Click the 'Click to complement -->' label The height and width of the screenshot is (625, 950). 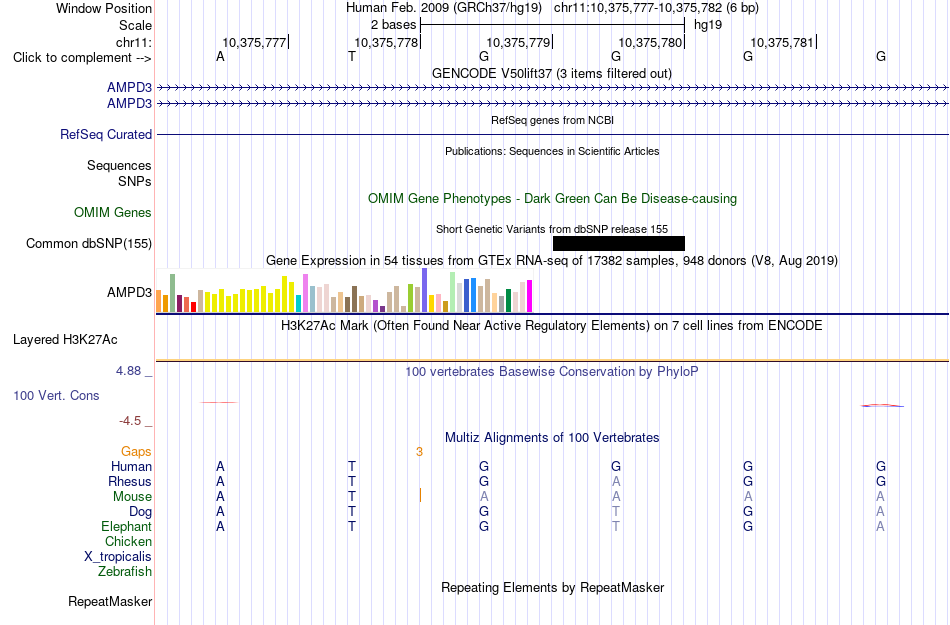[82, 58]
